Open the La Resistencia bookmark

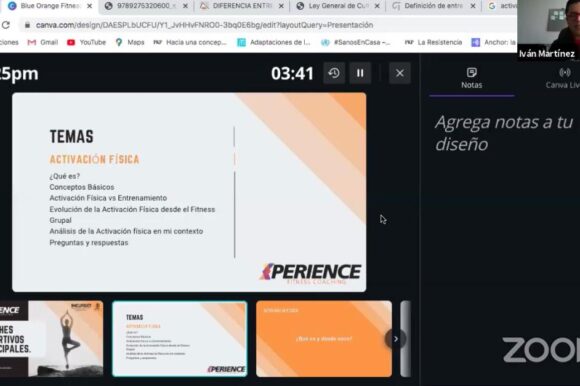(x=434, y=43)
